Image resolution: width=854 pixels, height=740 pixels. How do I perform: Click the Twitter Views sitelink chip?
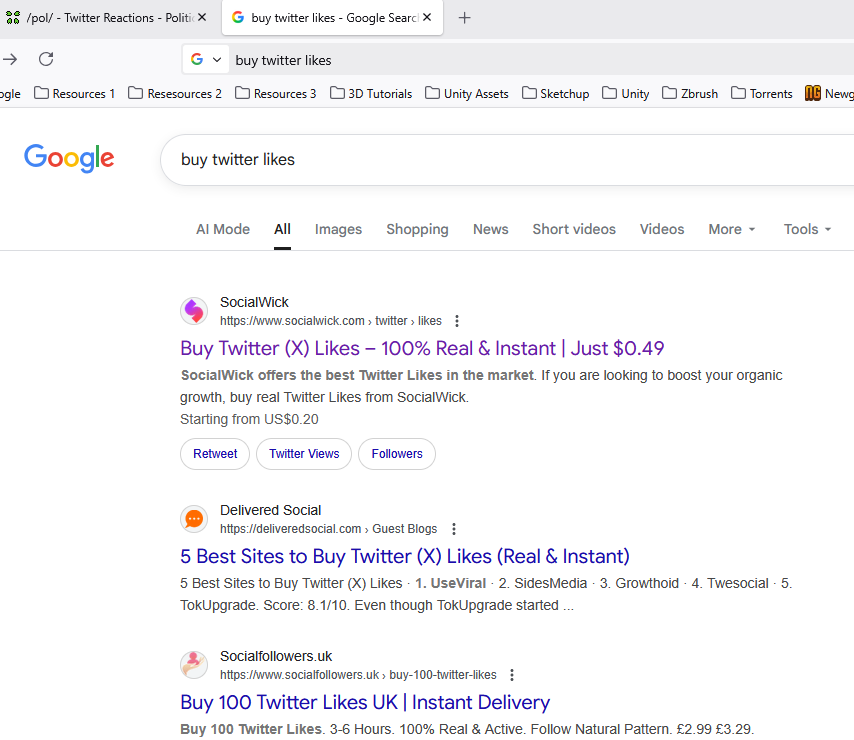tap(304, 454)
